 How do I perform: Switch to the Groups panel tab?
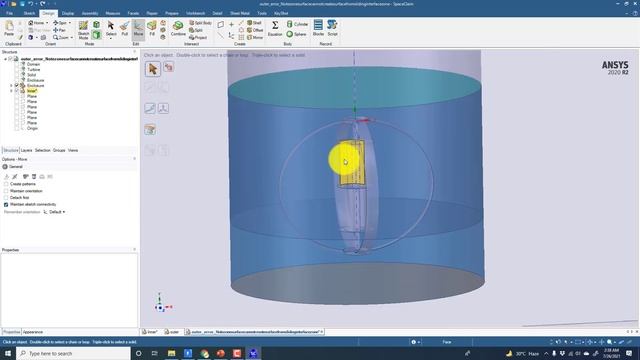59,150
